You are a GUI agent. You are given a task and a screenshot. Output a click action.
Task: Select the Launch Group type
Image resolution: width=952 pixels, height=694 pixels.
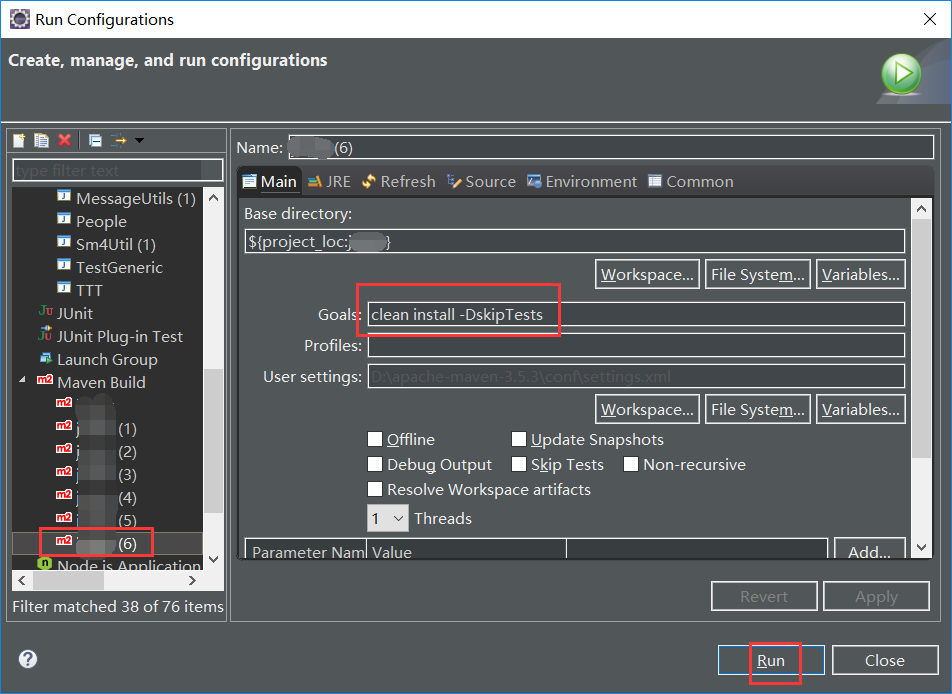tap(98, 359)
